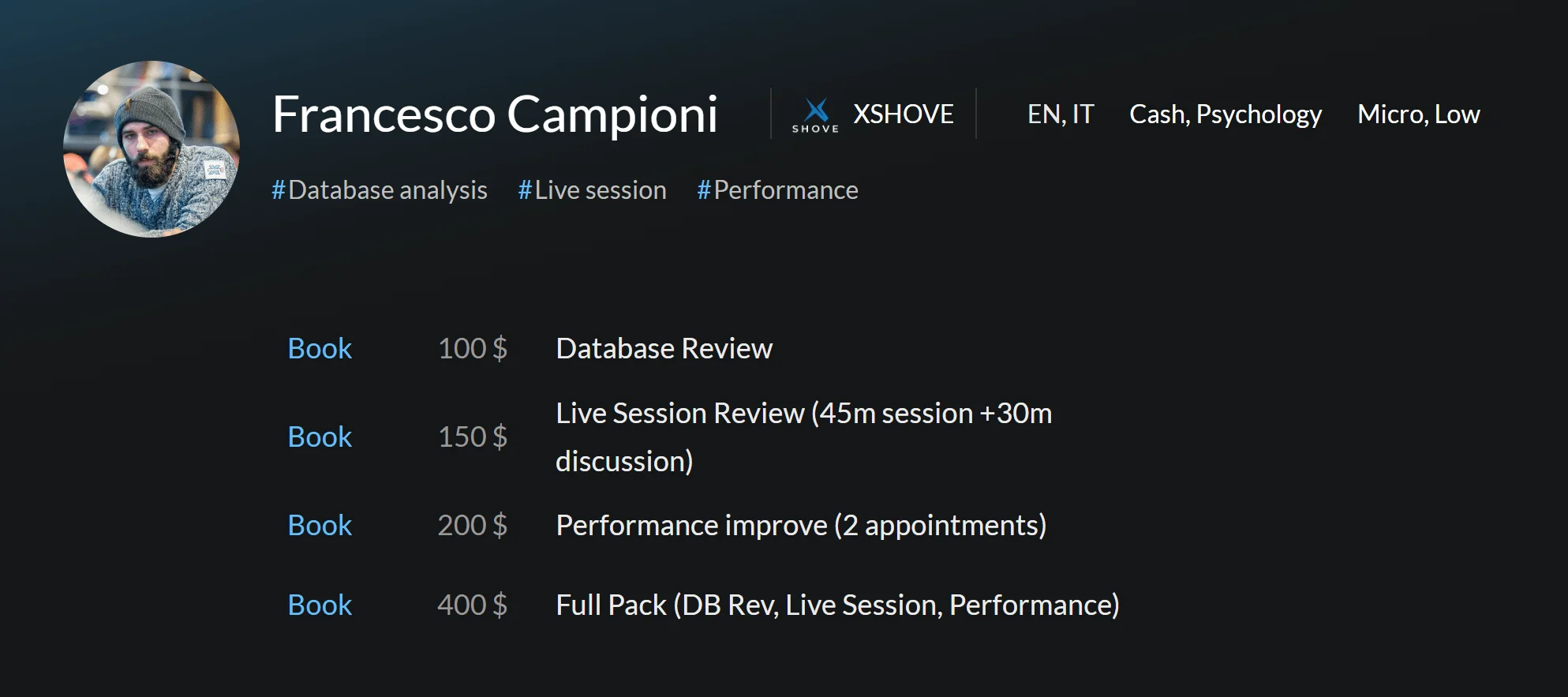
Task: Select the #Live session hashtag
Action: coord(592,190)
